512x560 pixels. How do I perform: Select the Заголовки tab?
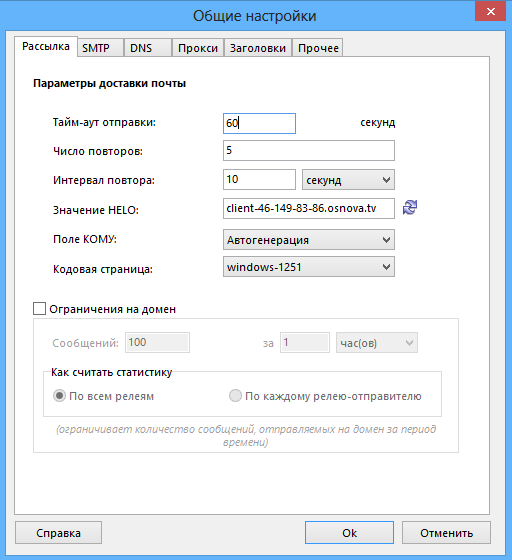point(258,48)
